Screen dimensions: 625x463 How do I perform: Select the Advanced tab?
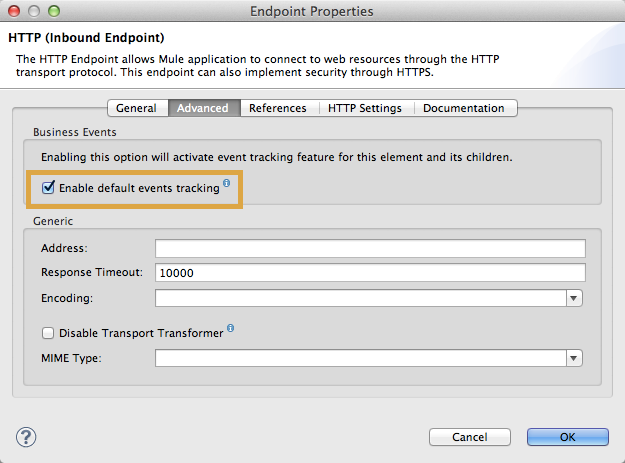pyautogui.click(x=203, y=108)
